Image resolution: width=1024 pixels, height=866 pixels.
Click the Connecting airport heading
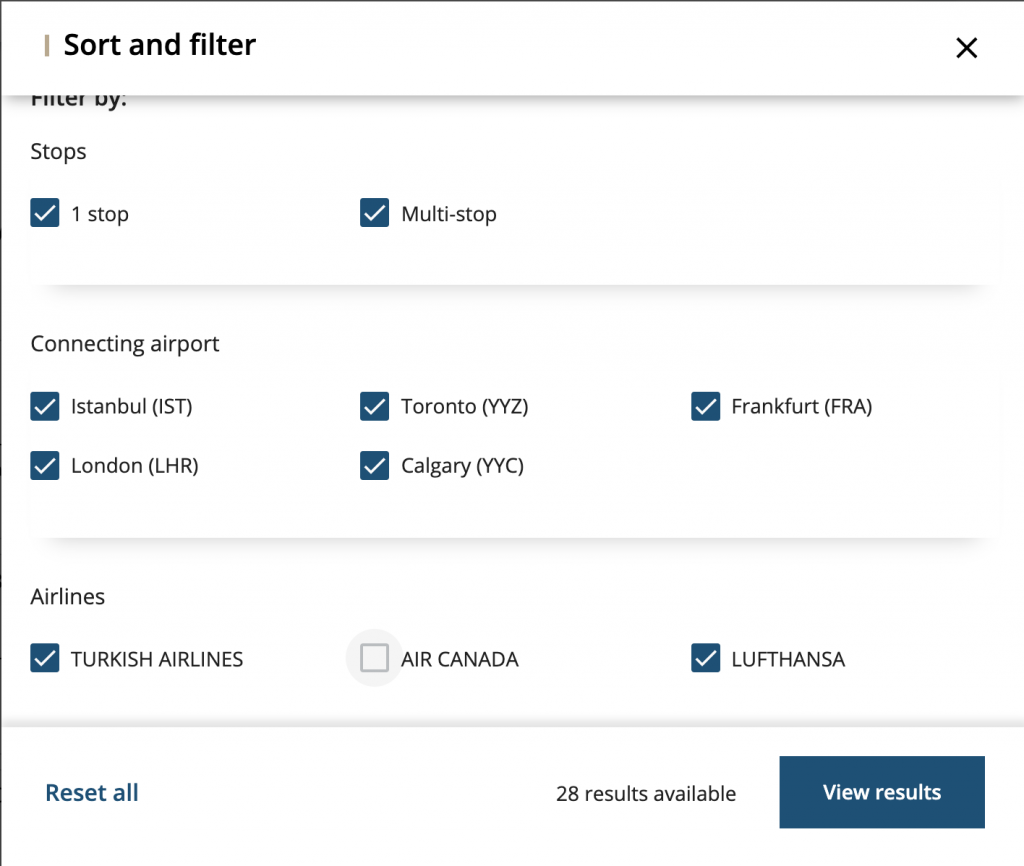(124, 343)
